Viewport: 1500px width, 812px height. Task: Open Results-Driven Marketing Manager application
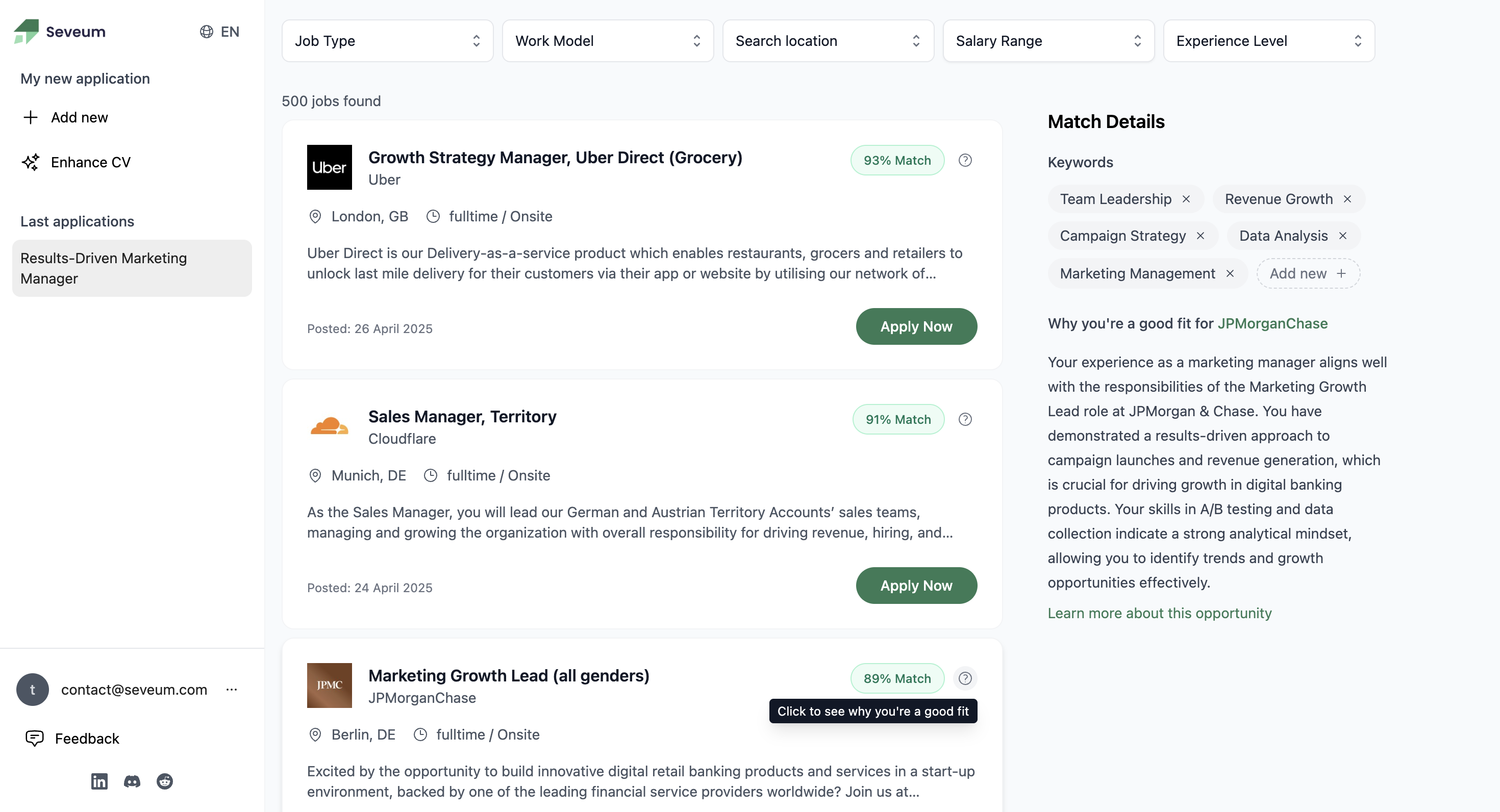pyautogui.click(x=132, y=268)
